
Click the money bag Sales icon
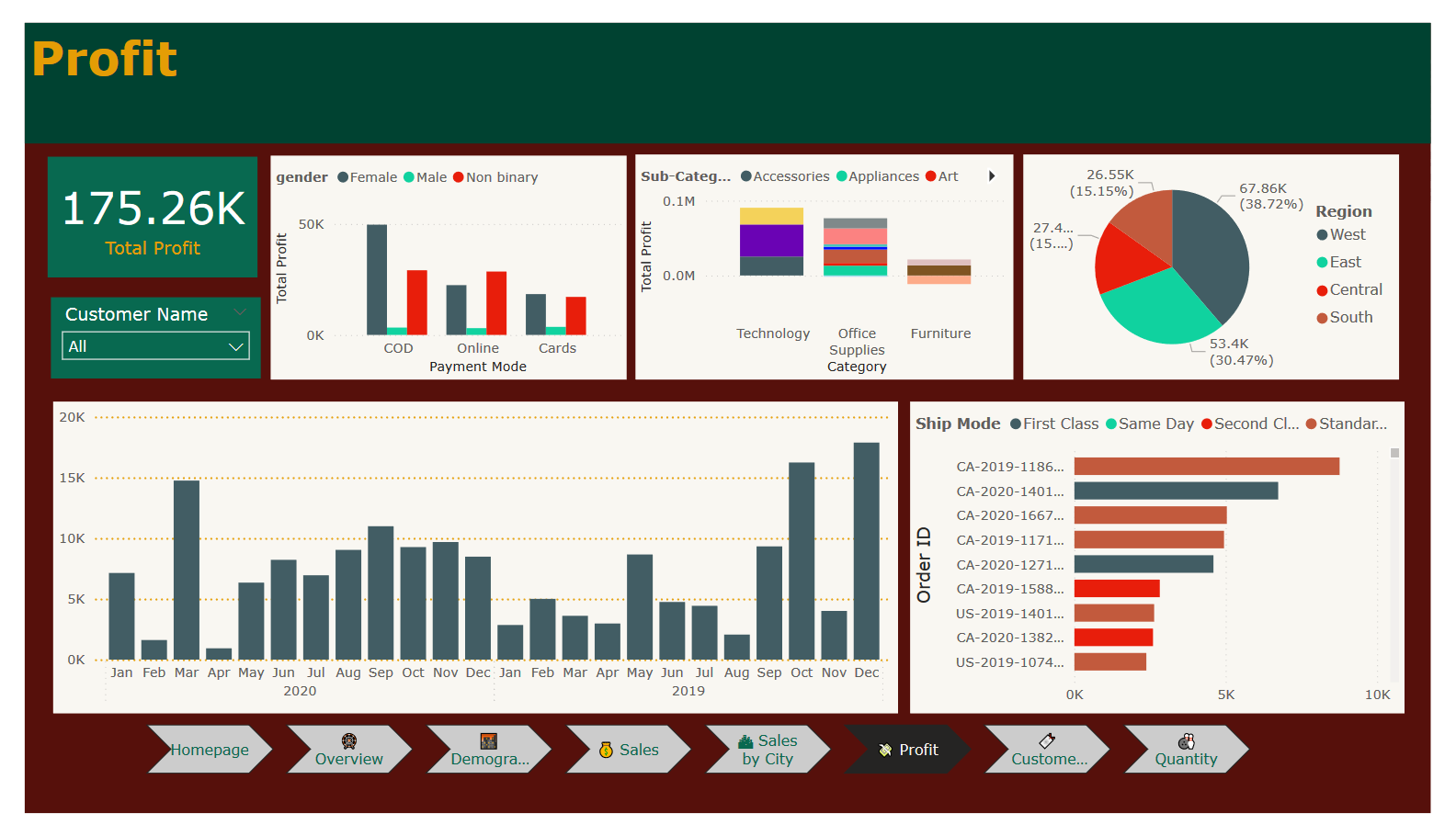tap(606, 750)
